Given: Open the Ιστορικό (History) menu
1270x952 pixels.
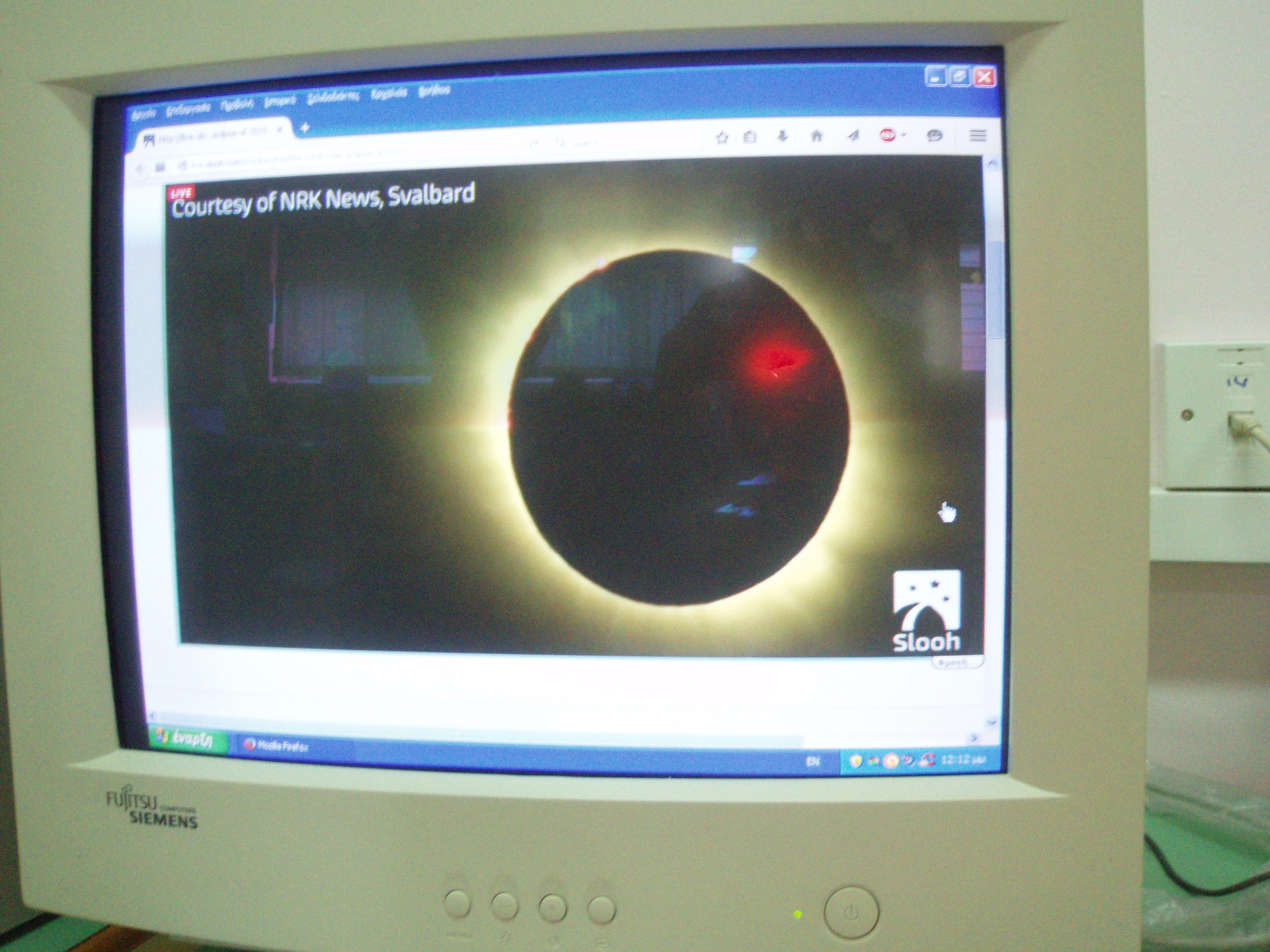Looking at the screenshot, I should click(x=280, y=102).
